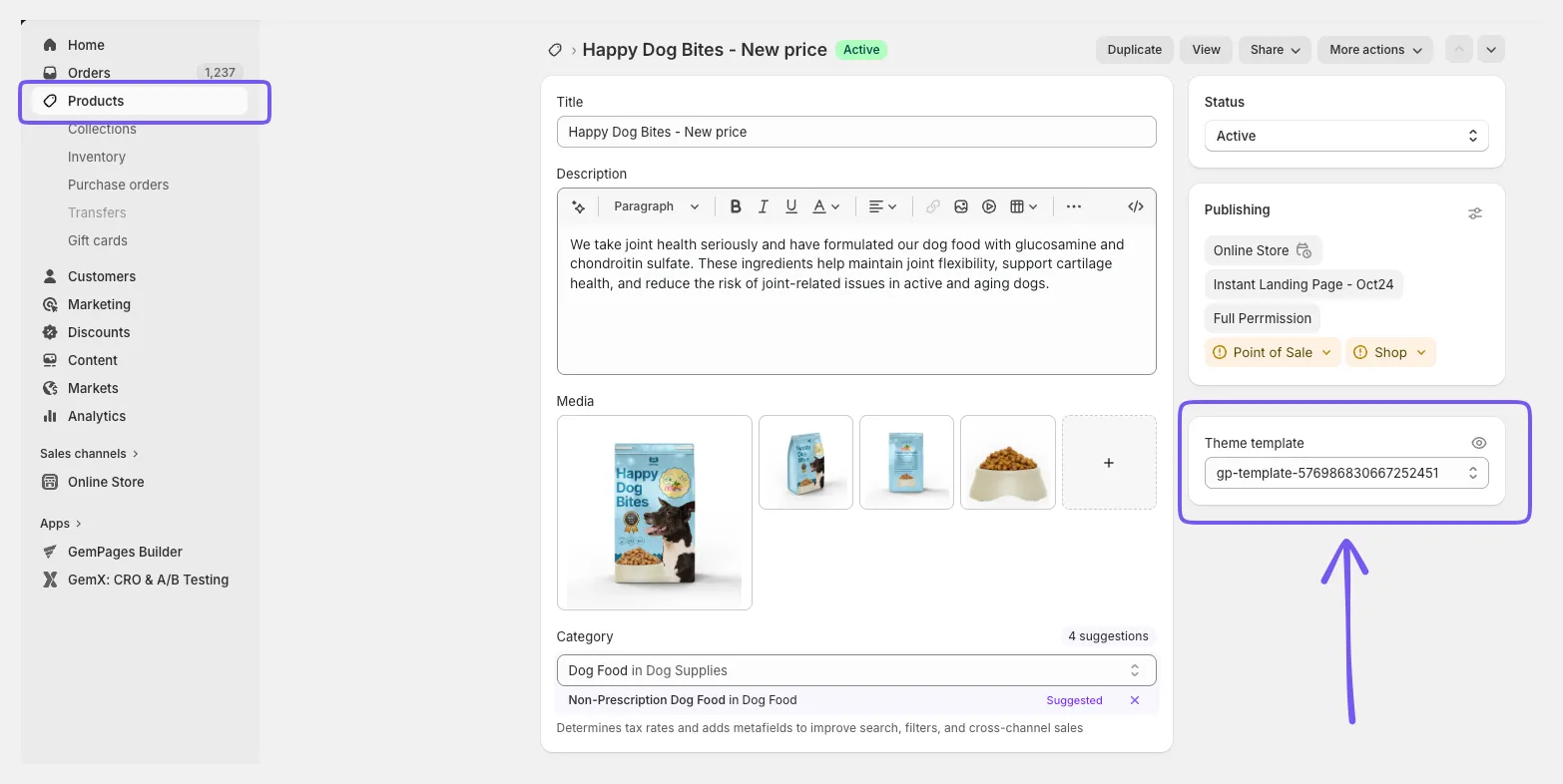
Task: Accept the suggested Non-Prescription Dog Food category
Action: [1074, 700]
